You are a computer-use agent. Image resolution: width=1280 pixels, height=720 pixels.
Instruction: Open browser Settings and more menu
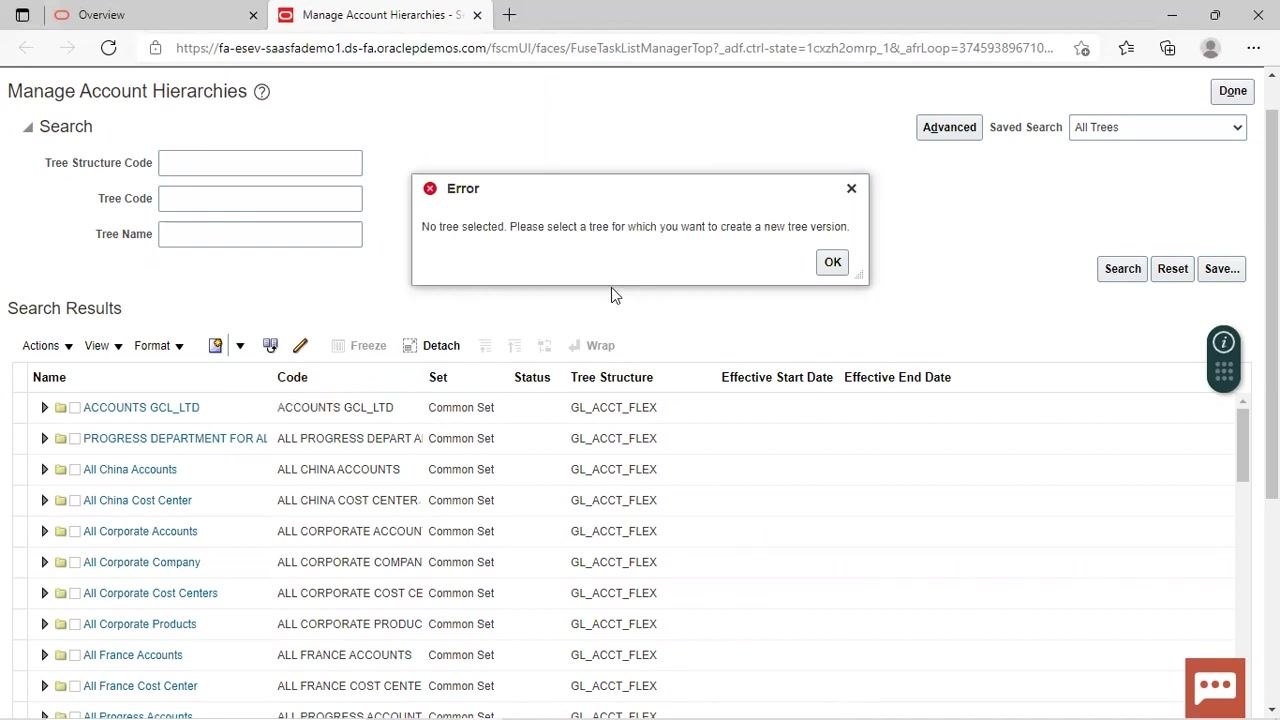(1254, 48)
